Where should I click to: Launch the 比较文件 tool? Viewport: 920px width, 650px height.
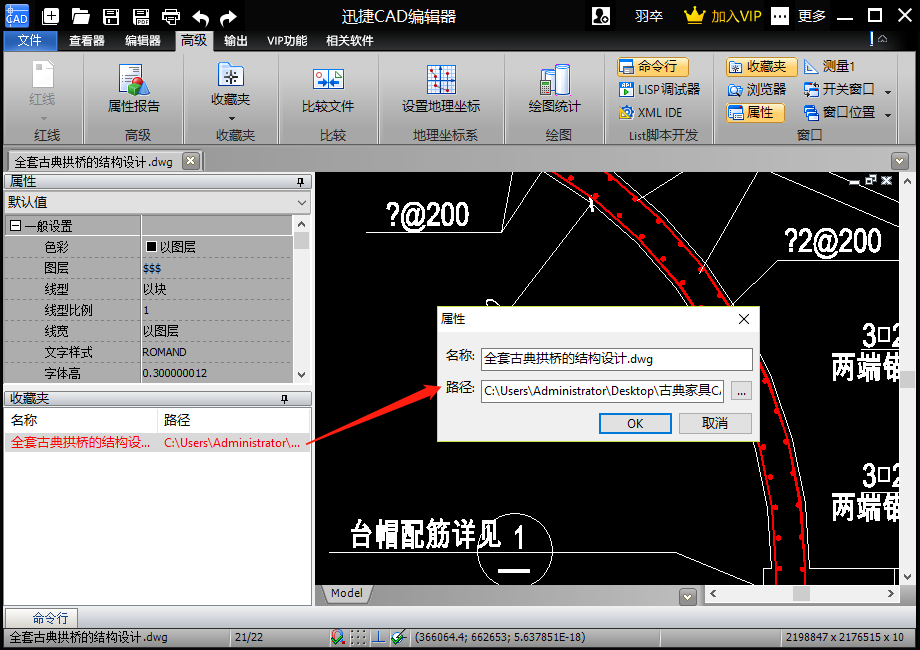[328, 90]
